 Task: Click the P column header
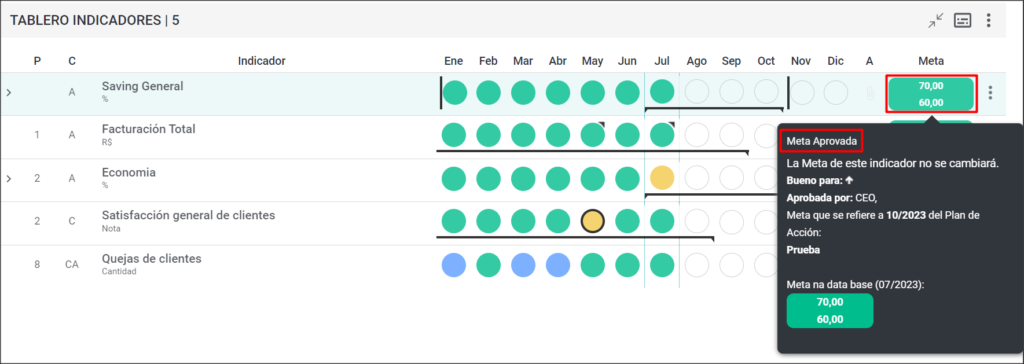(x=37, y=61)
